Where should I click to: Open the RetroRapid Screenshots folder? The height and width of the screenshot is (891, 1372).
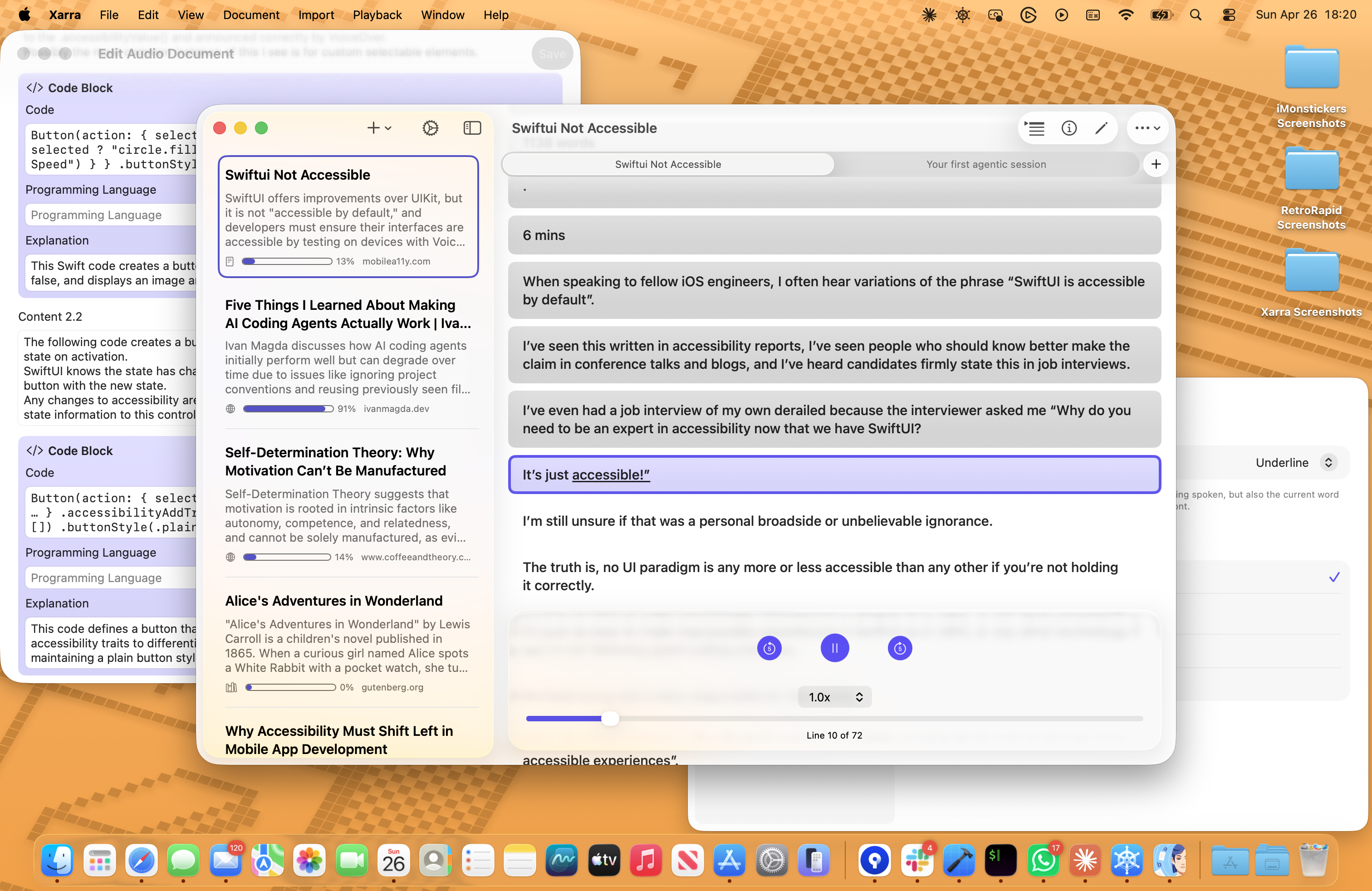tap(1311, 189)
